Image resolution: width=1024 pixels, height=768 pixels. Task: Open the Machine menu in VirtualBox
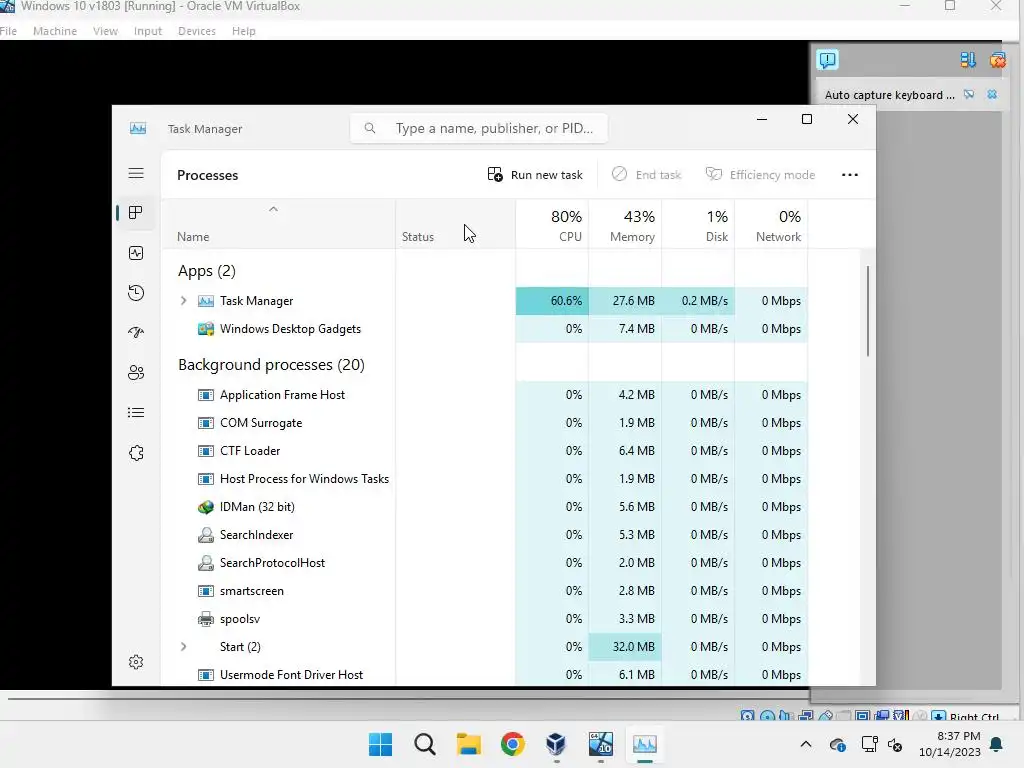(55, 31)
